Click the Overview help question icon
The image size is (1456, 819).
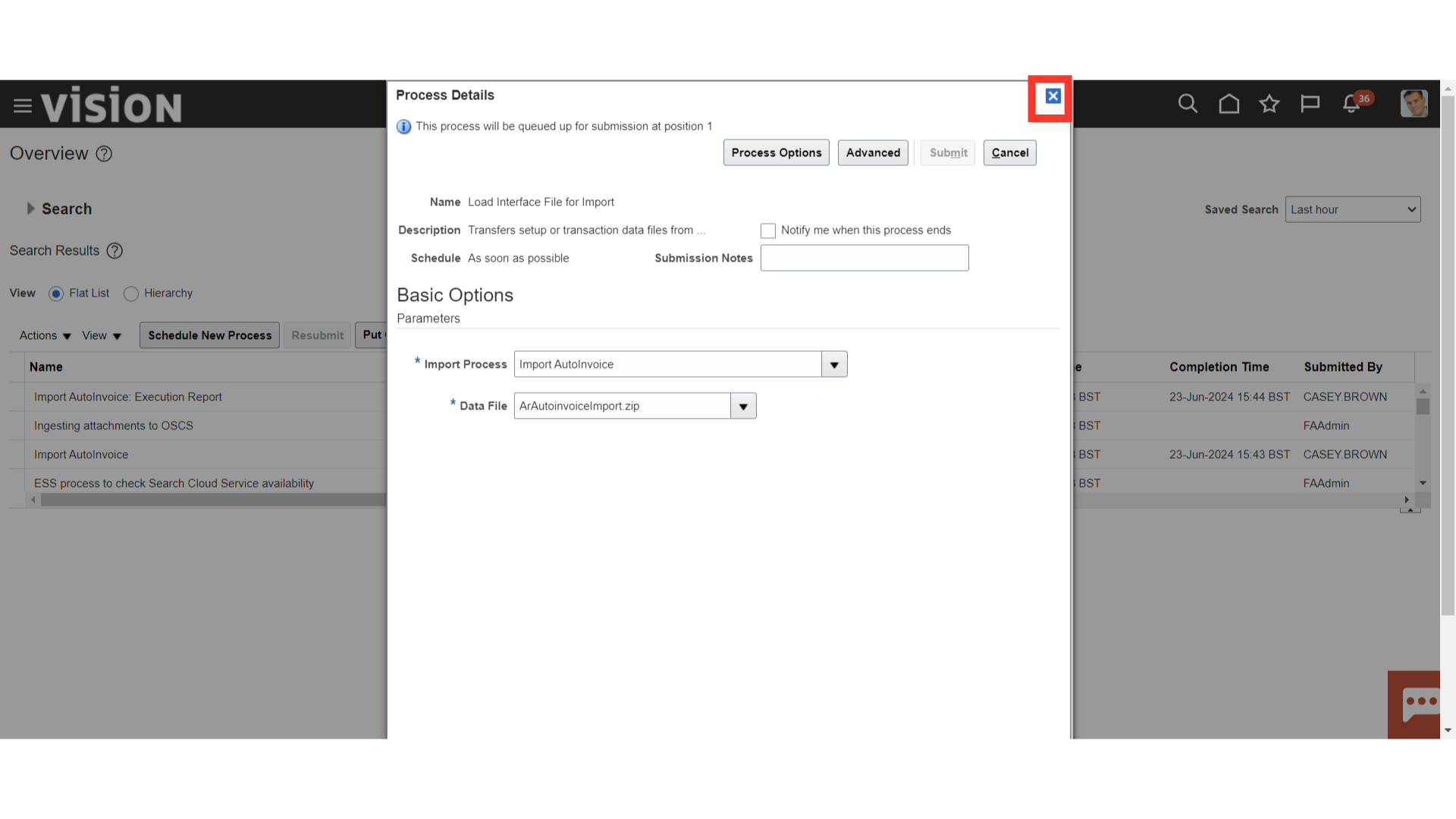pyautogui.click(x=104, y=154)
